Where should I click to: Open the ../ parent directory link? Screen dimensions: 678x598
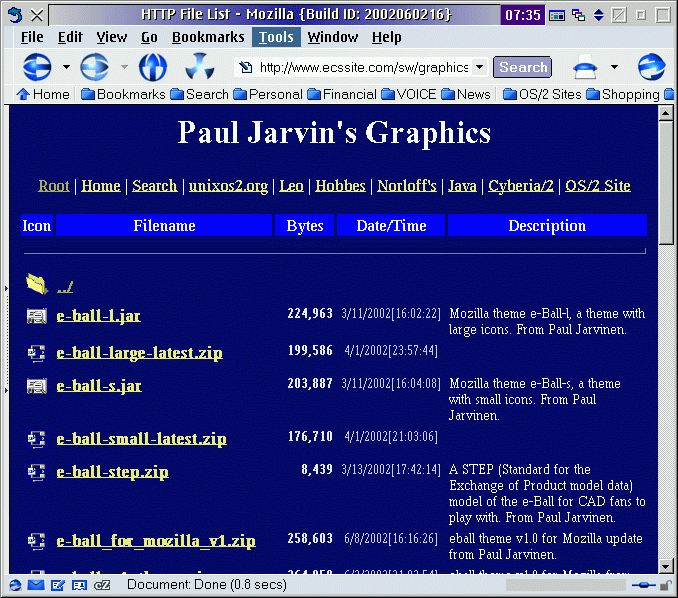[x=65, y=287]
